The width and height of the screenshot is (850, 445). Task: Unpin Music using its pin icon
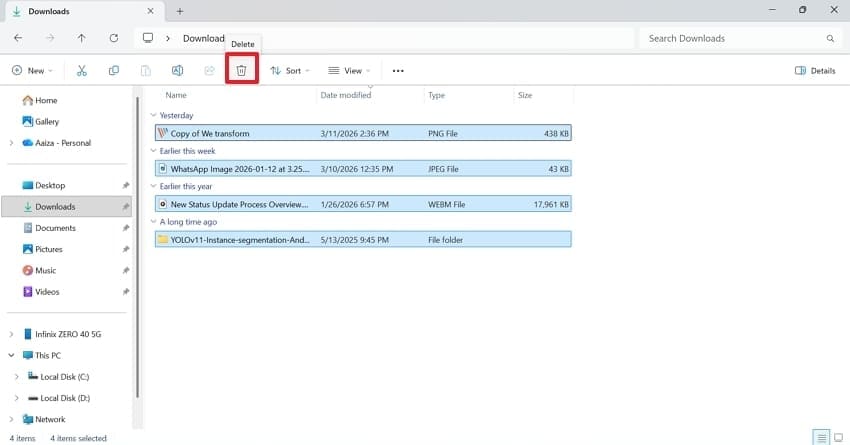point(126,270)
